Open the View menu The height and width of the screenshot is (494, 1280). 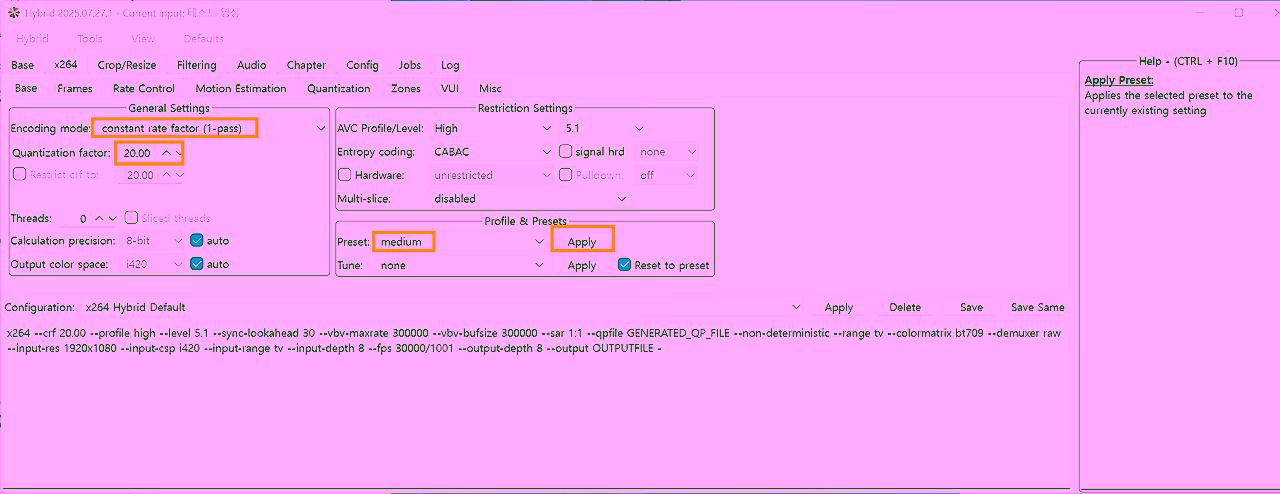click(143, 39)
